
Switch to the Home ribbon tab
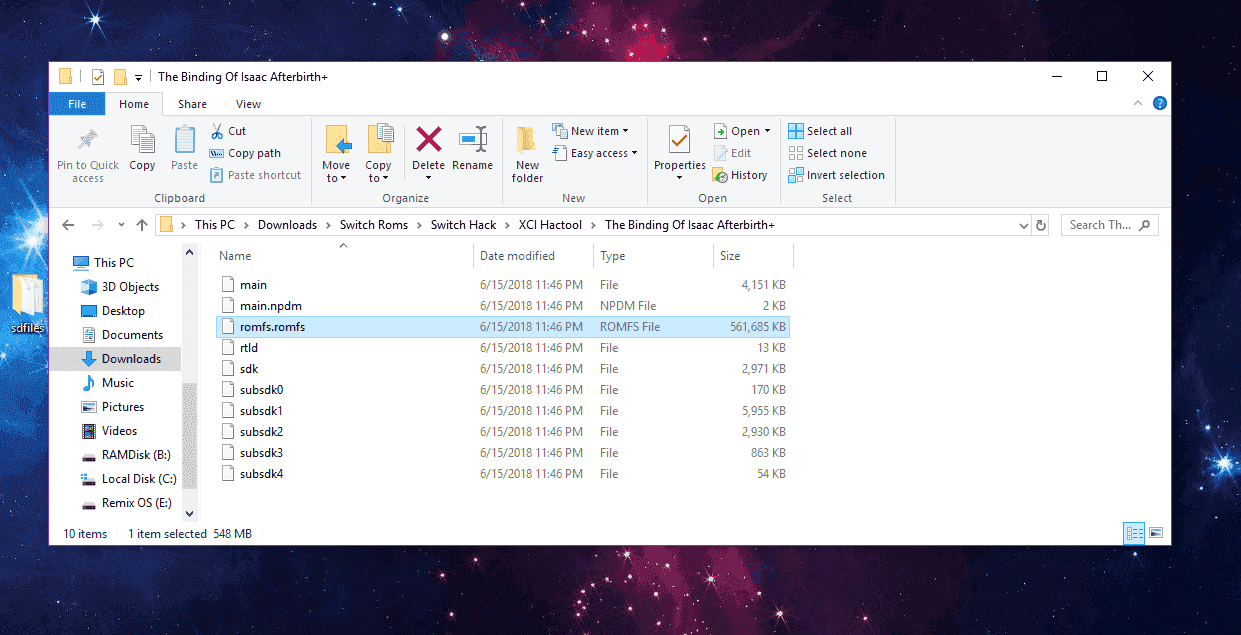[134, 104]
